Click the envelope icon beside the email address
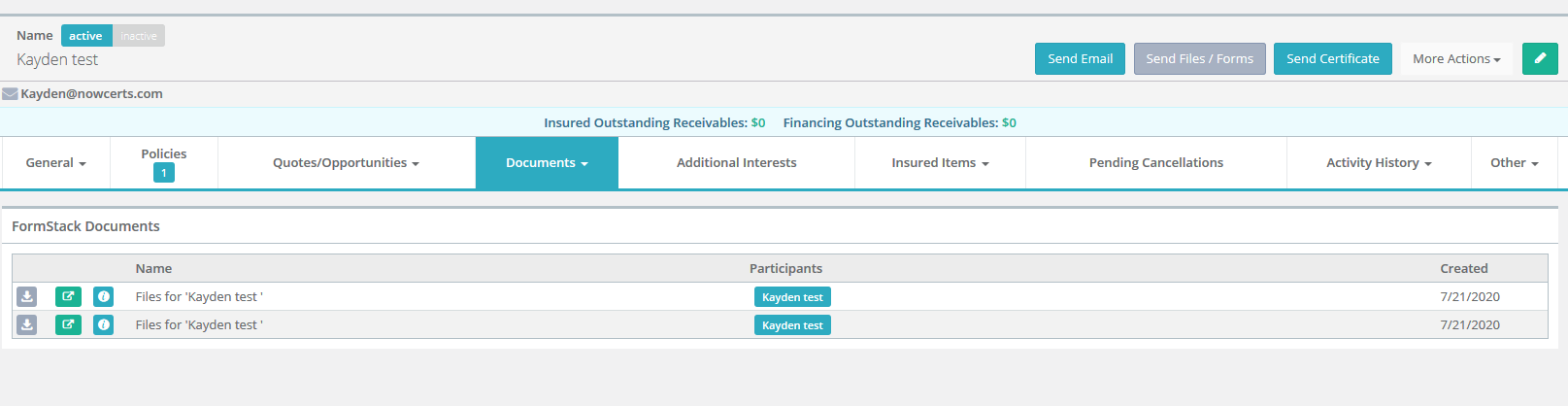The width and height of the screenshot is (1568, 406). point(10,94)
